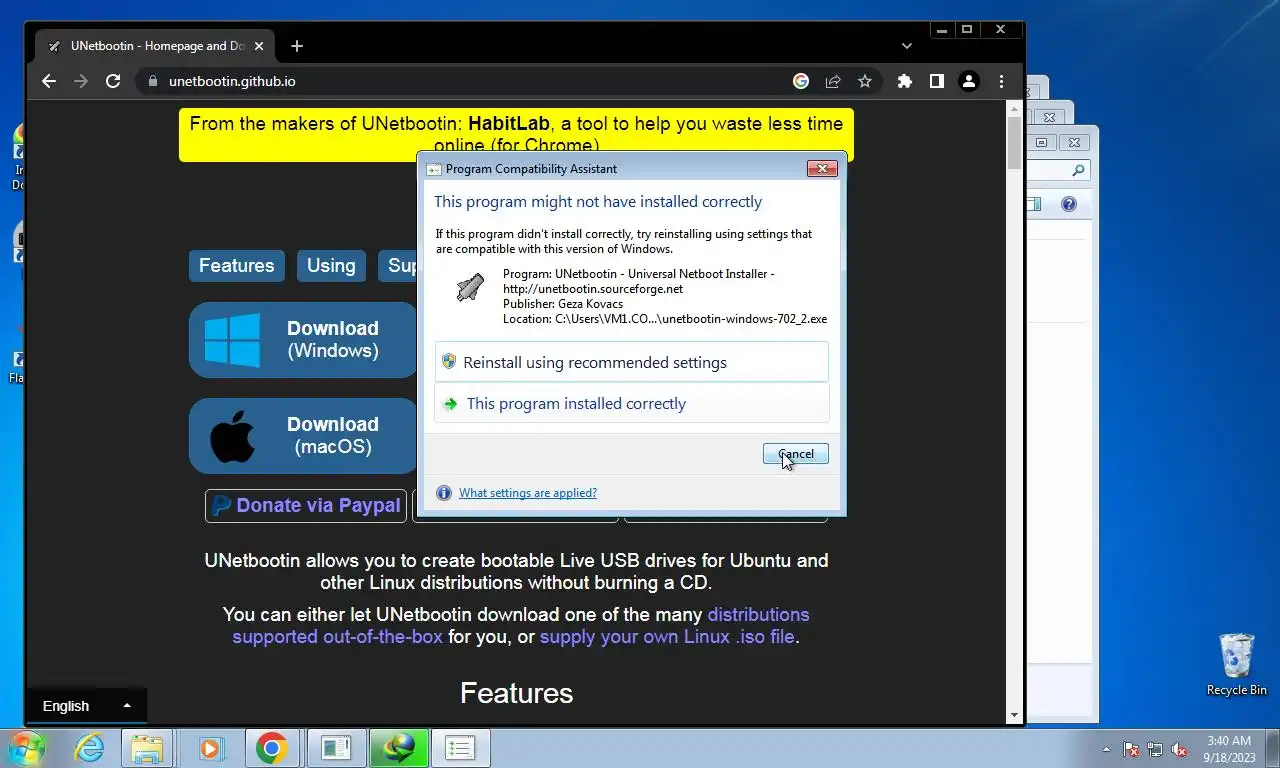Toggle the Chrome side panel icon
Viewport: 1280px width, 768px height.
click(x=937, y=81)
